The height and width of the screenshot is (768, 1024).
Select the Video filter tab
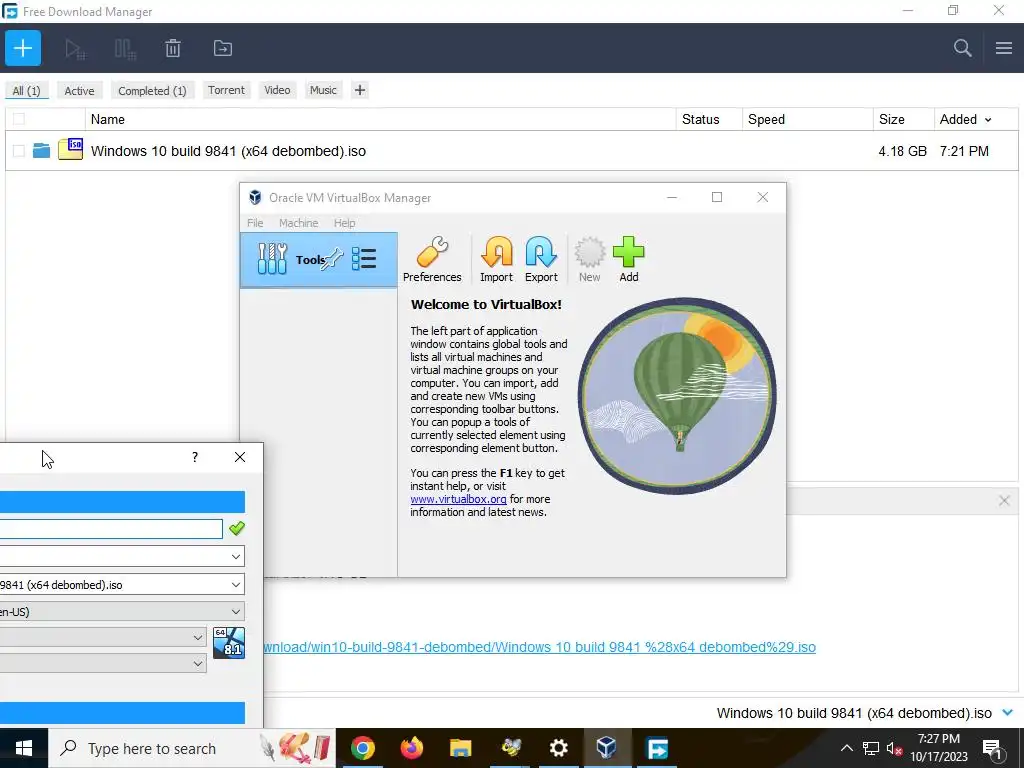(277, 90)
